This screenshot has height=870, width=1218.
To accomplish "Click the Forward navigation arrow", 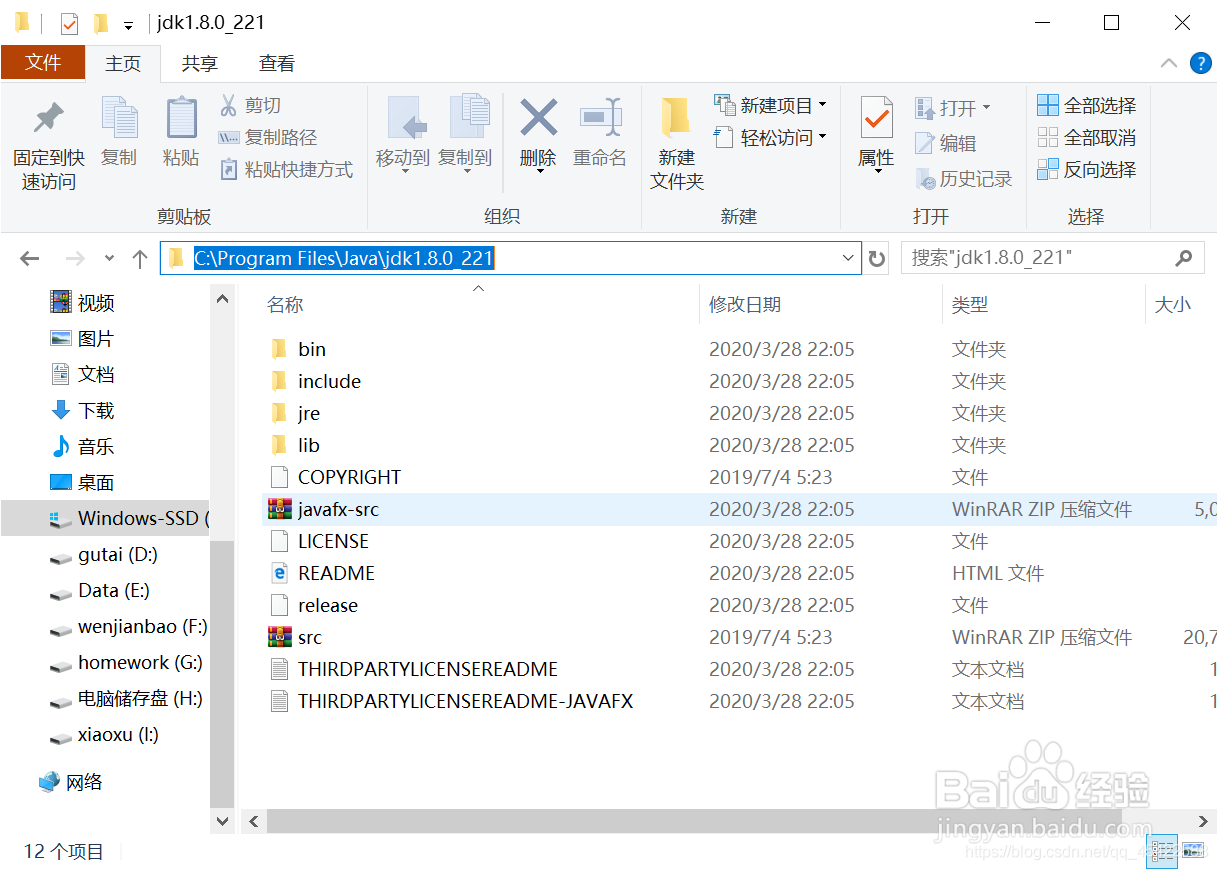I will coord(75,259).
